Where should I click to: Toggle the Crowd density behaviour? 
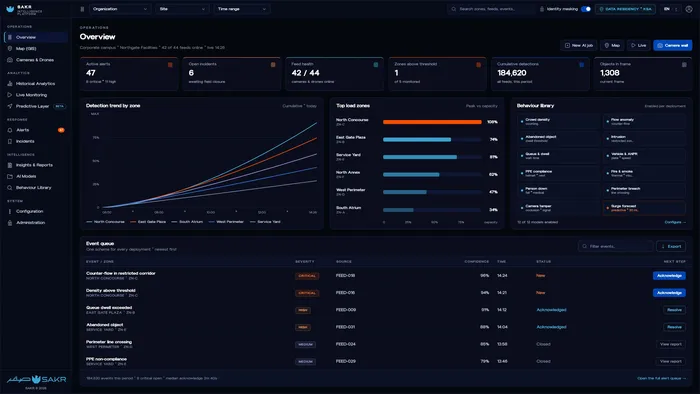(558, 121)
